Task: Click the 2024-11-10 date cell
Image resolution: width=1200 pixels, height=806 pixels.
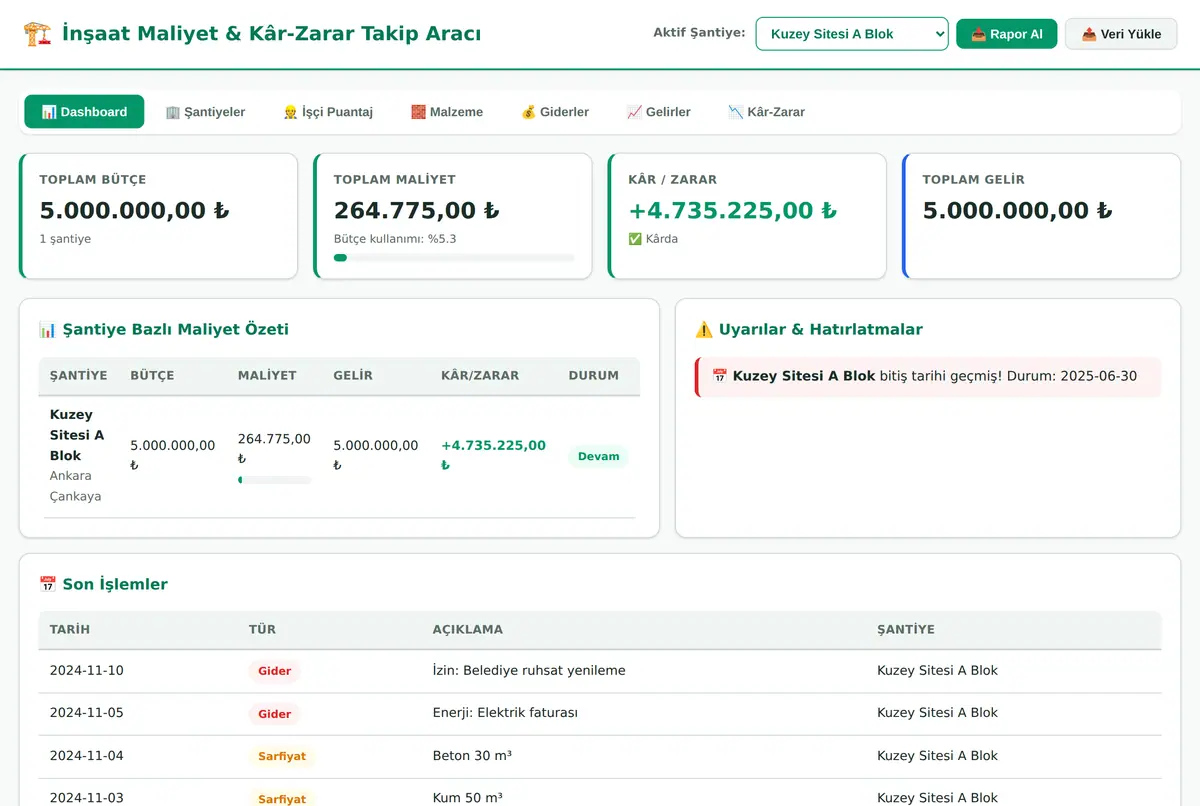Action: pyautogui.click(x=87, y=671)
